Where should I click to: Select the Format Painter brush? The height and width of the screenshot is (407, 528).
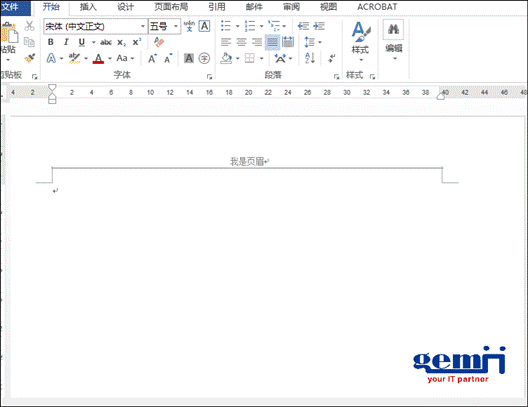[x=29, y=58]
